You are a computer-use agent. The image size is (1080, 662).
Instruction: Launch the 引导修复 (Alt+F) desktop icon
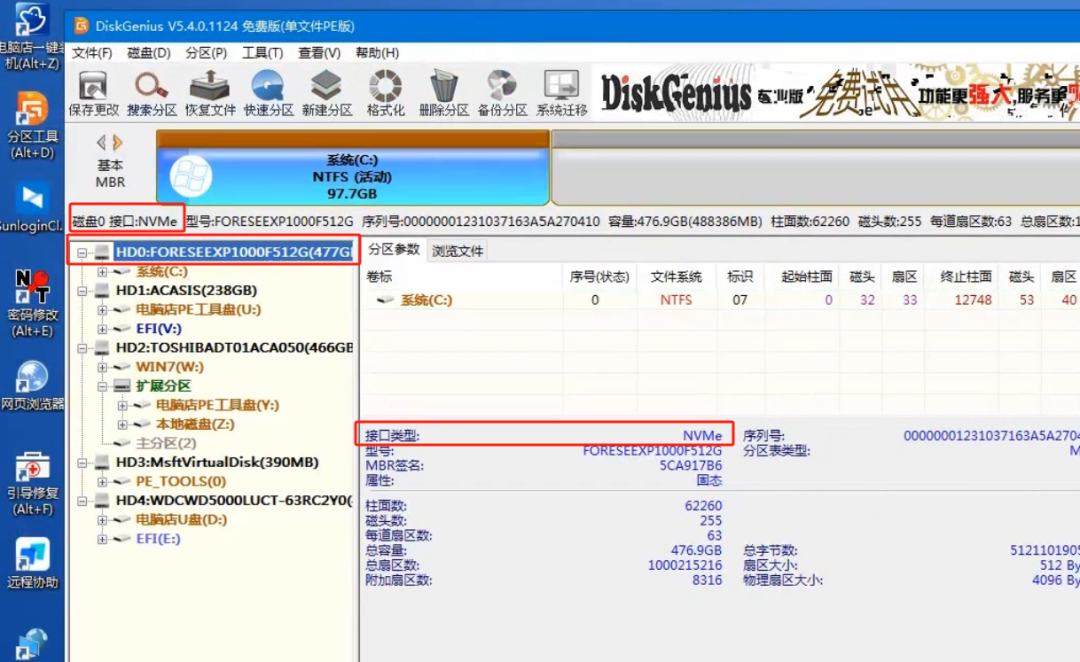(x=32, y=482)
